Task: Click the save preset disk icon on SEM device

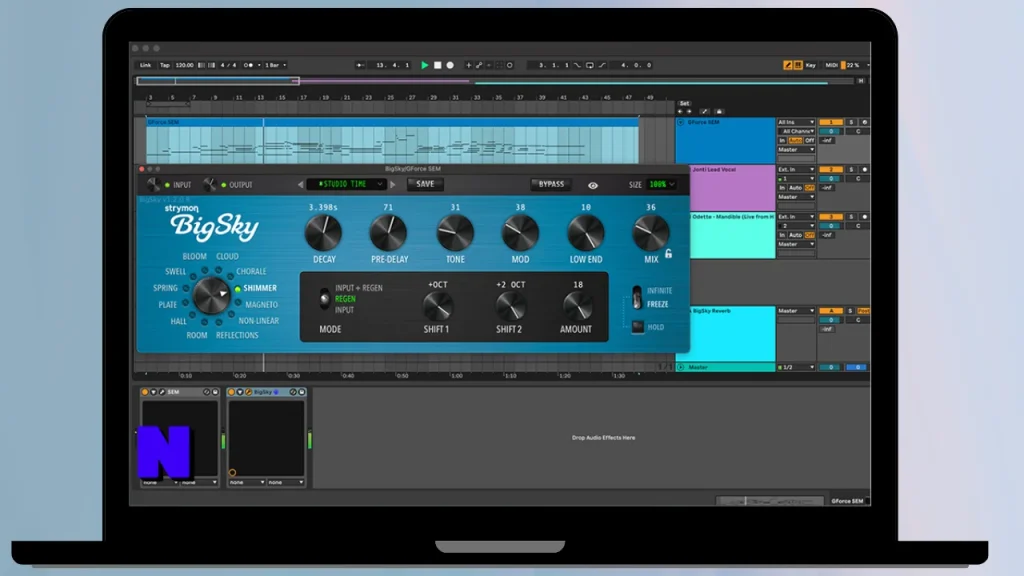Action: click(x=215, y=392)
